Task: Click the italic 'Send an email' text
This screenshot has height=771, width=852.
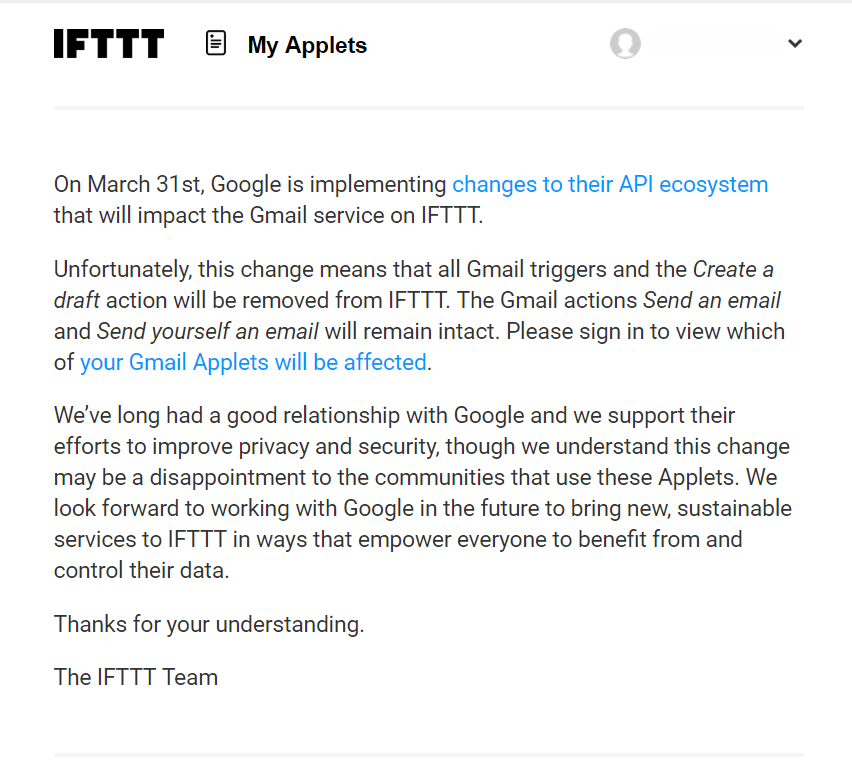Action: click(712, 300)
